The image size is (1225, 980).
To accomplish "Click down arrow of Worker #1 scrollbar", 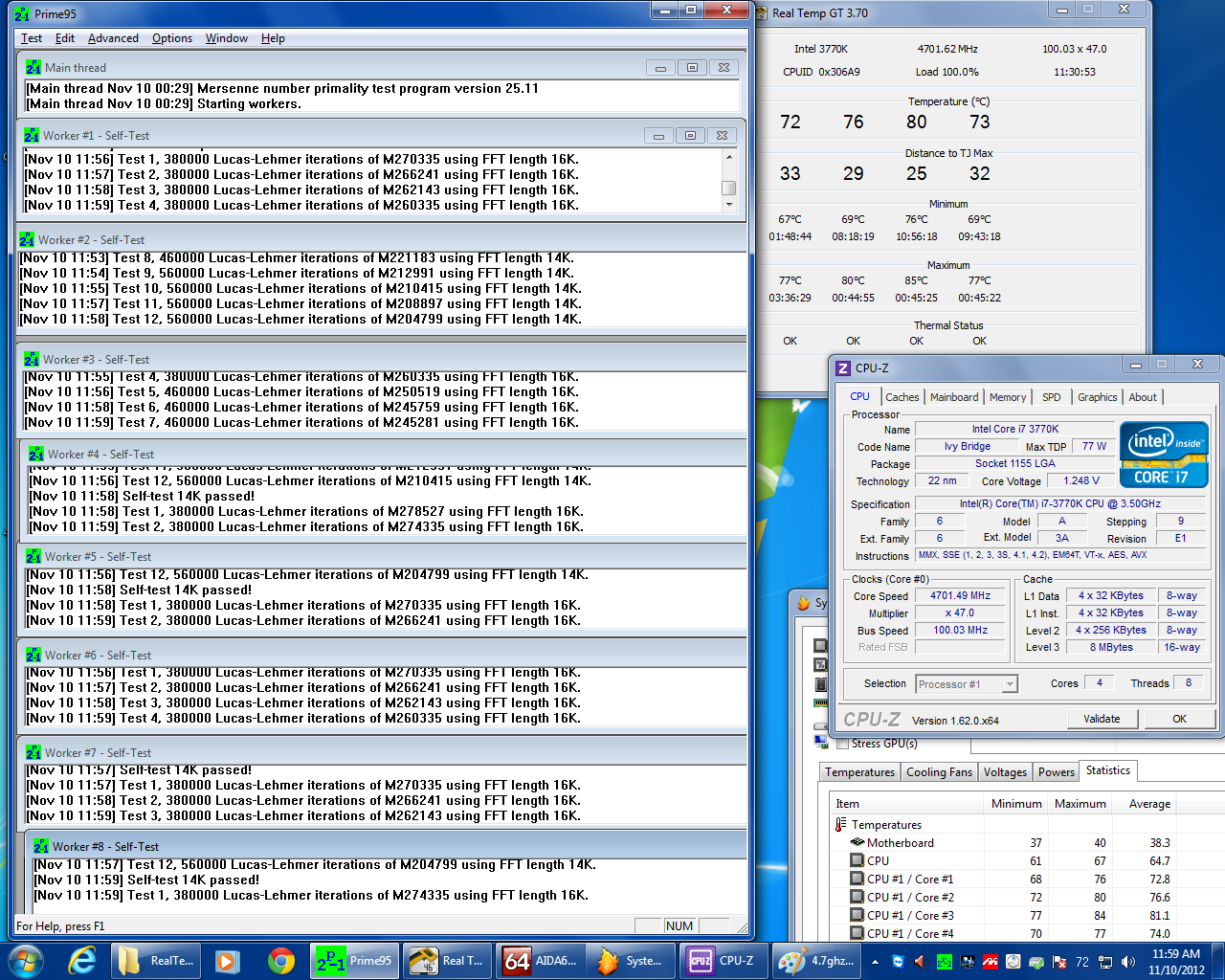I will click(x=729, y=204).
